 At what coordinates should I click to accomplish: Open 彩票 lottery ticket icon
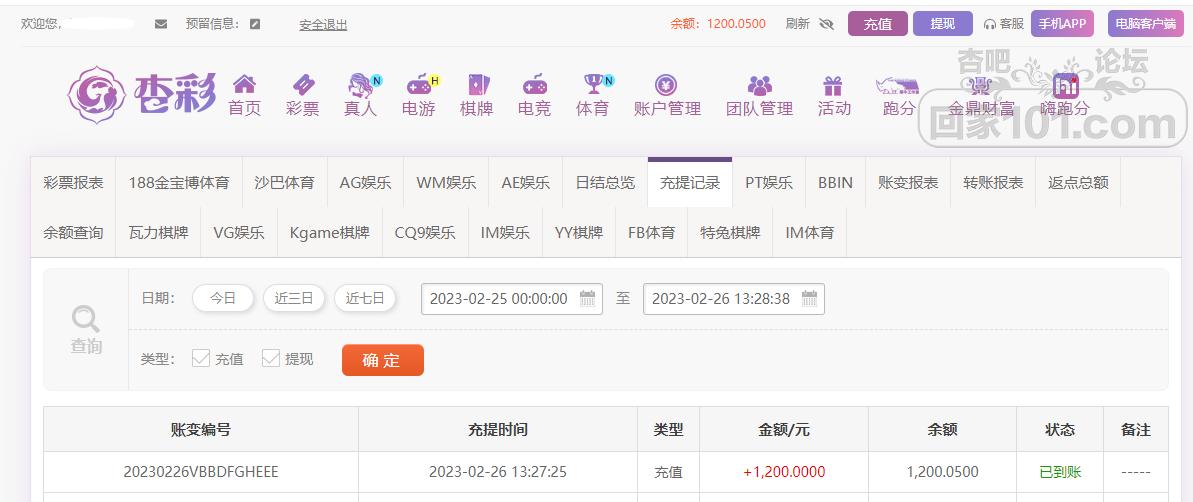pos(302,84)
